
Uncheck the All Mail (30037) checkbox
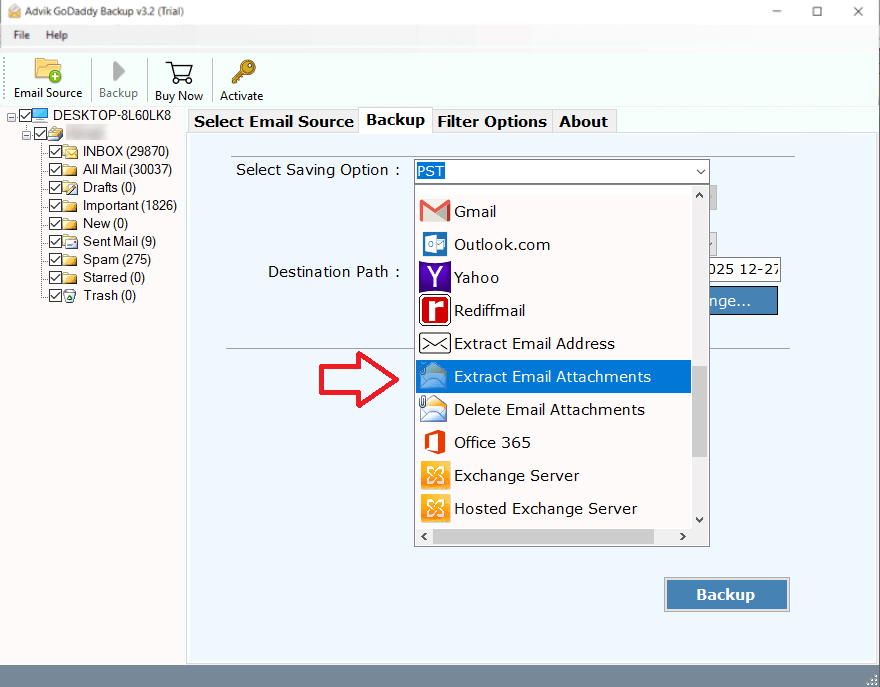(x=56, y=170)
